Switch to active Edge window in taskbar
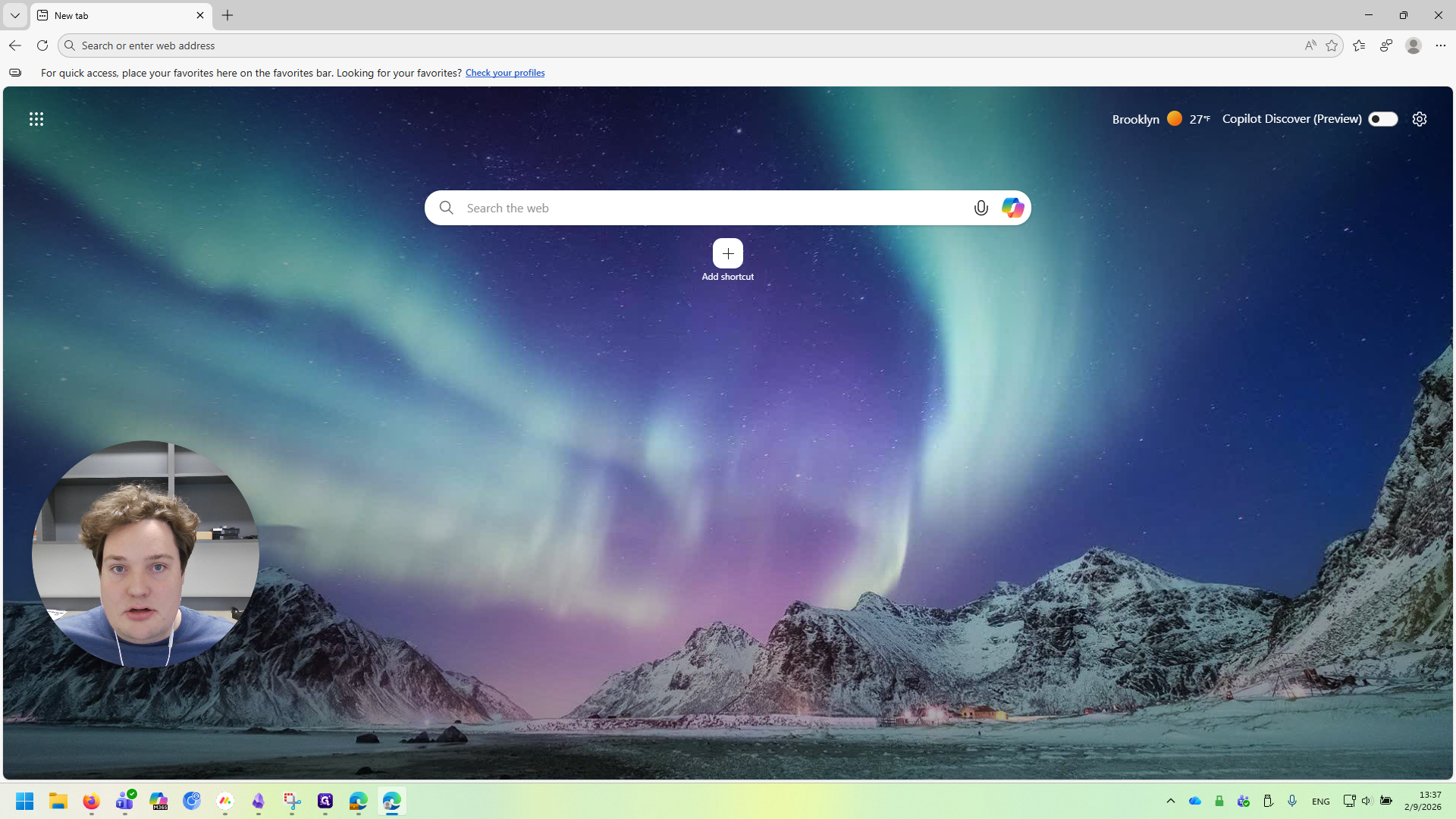 click(392, 801)
